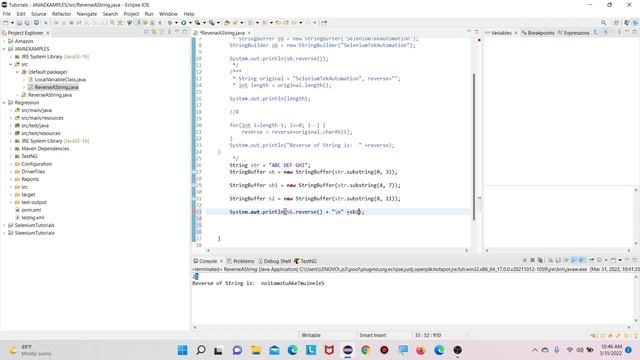The height and width of the screenshot is (360, 640).
Task: Click the Console horizontal scrollbar
Action: coord(412,327)
